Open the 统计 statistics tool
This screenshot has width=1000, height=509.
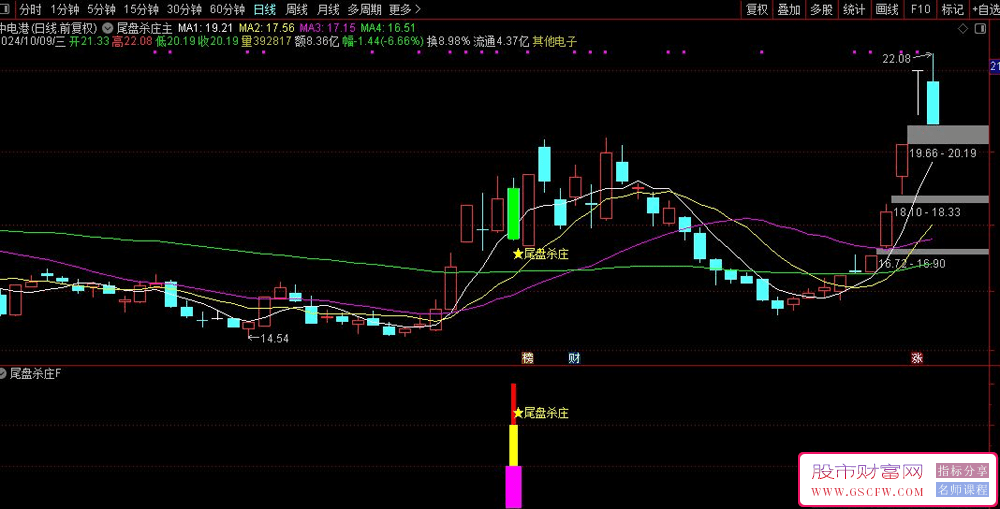click(x=854, y=9)
